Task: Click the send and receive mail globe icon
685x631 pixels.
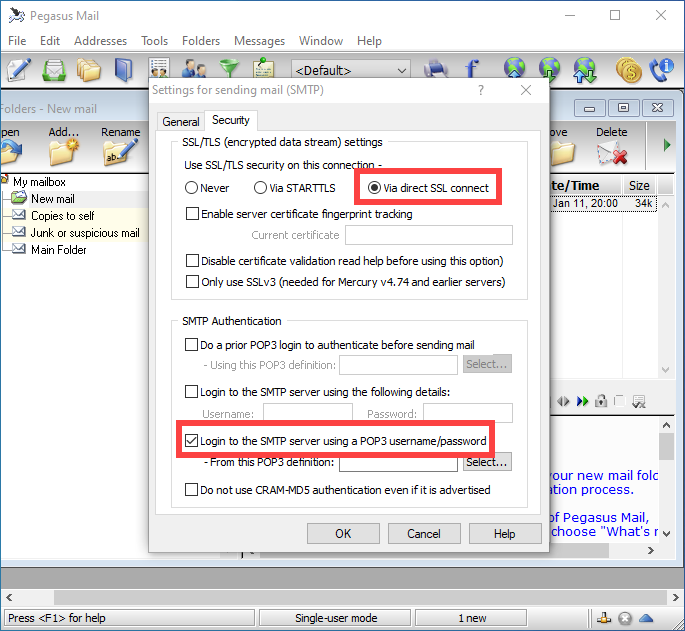Action: [x=585, y=69]
